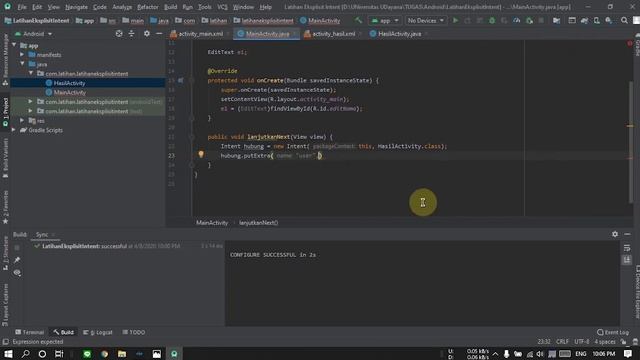The height and width of the screenshot is (360, 640).
Task: Open the app run configuration dropdown
Action: pos(384,20)
